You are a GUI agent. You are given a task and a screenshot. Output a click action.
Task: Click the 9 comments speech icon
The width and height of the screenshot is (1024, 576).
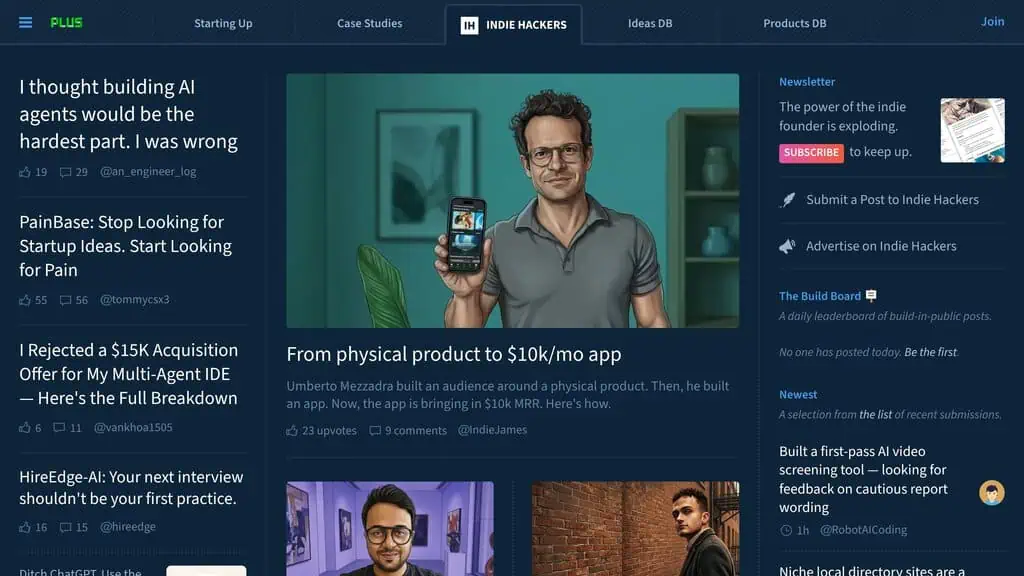tap(375, 430)
